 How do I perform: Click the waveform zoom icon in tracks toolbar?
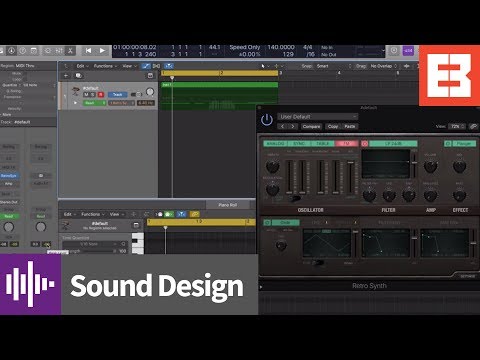pyautogui.click(x=407, y=66)
